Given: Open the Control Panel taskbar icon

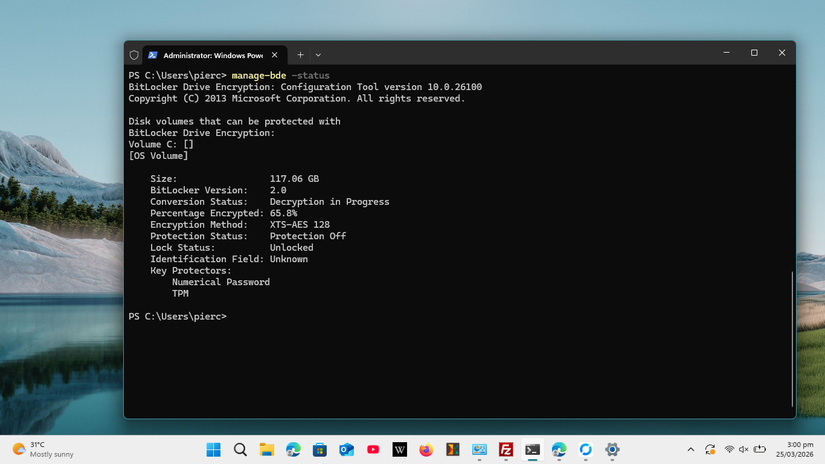Looking at the screenshot, I should coord(479,450).
